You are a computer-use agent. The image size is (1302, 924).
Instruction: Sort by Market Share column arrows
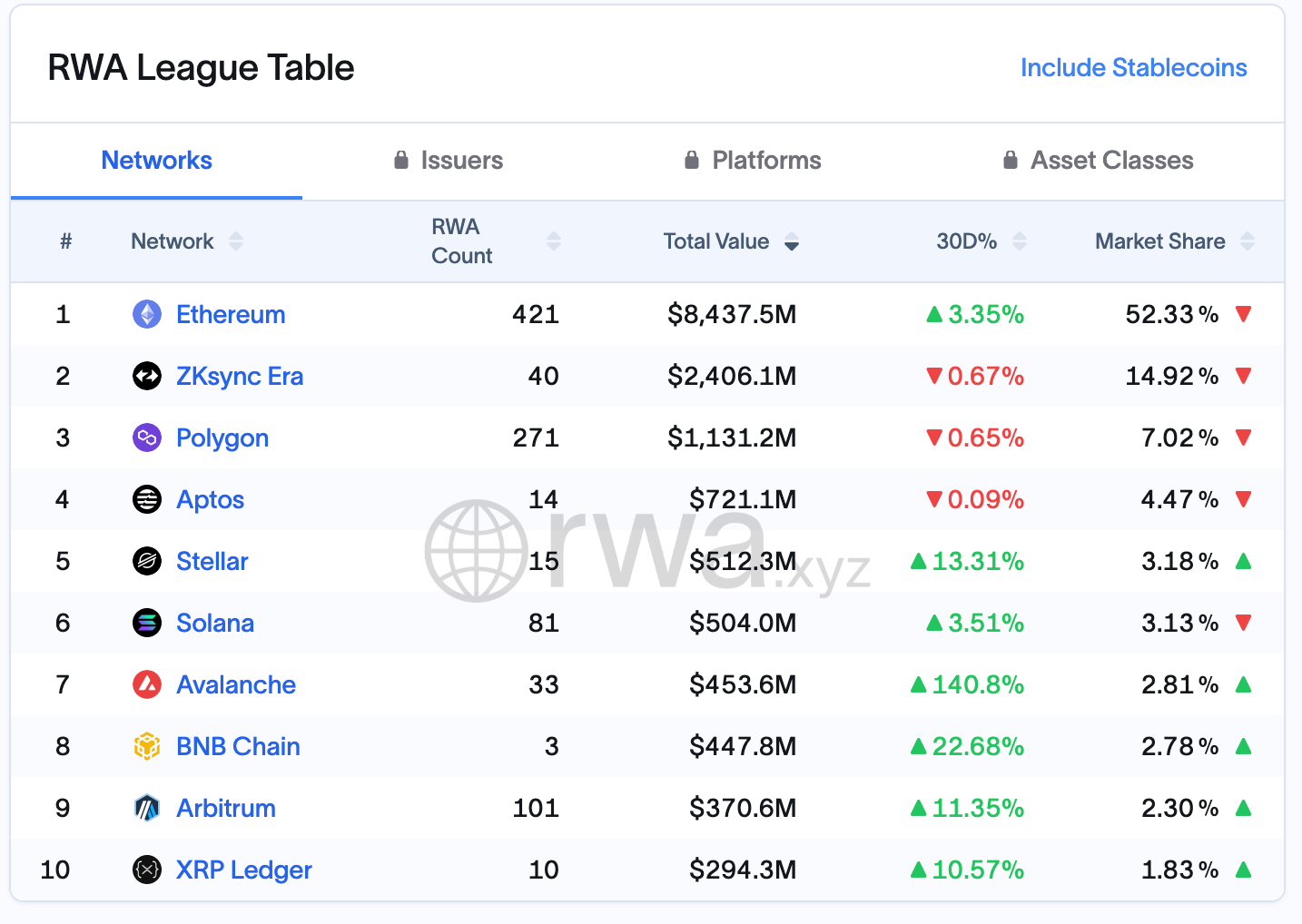(x=1248, y=241)
